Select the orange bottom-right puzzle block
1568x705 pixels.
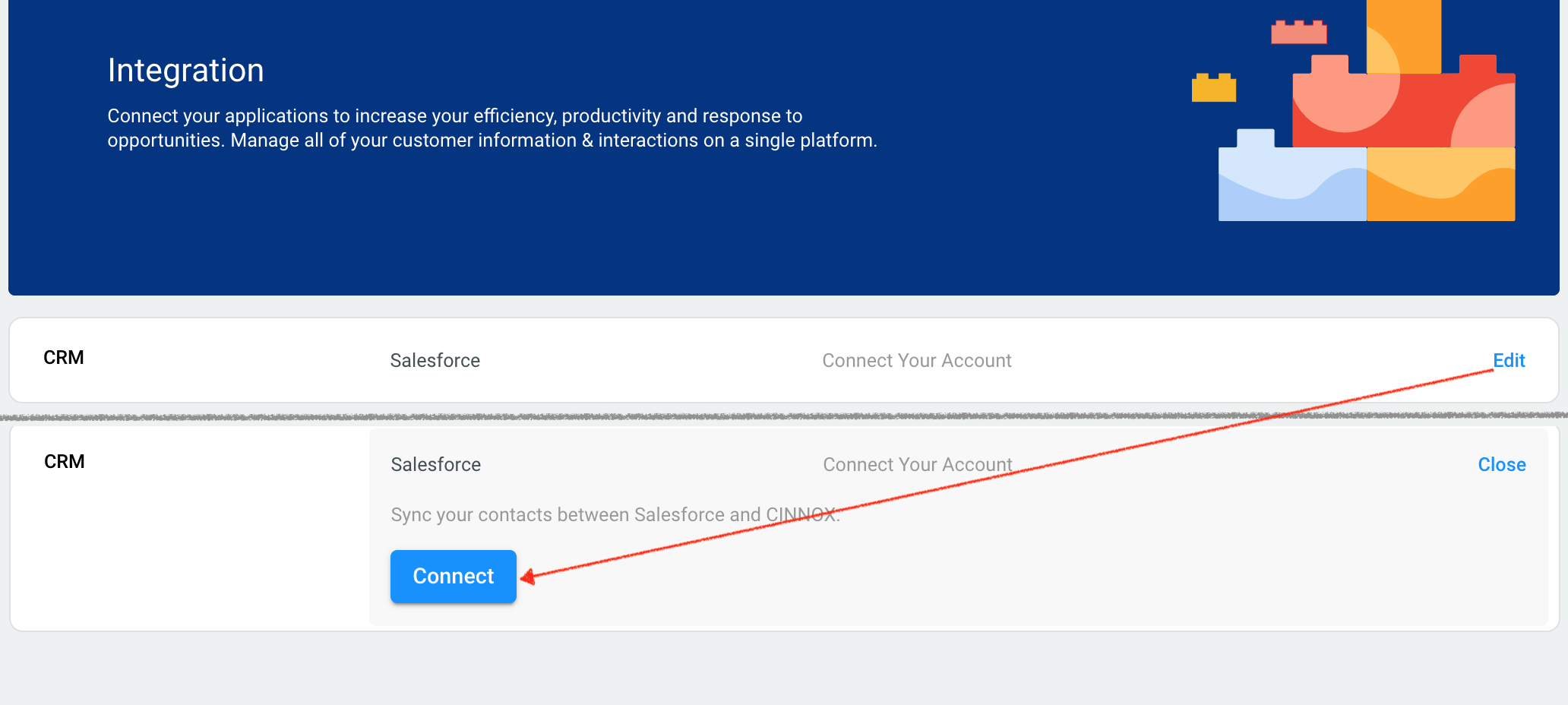pyautogui.click(x=1440, y=185)
